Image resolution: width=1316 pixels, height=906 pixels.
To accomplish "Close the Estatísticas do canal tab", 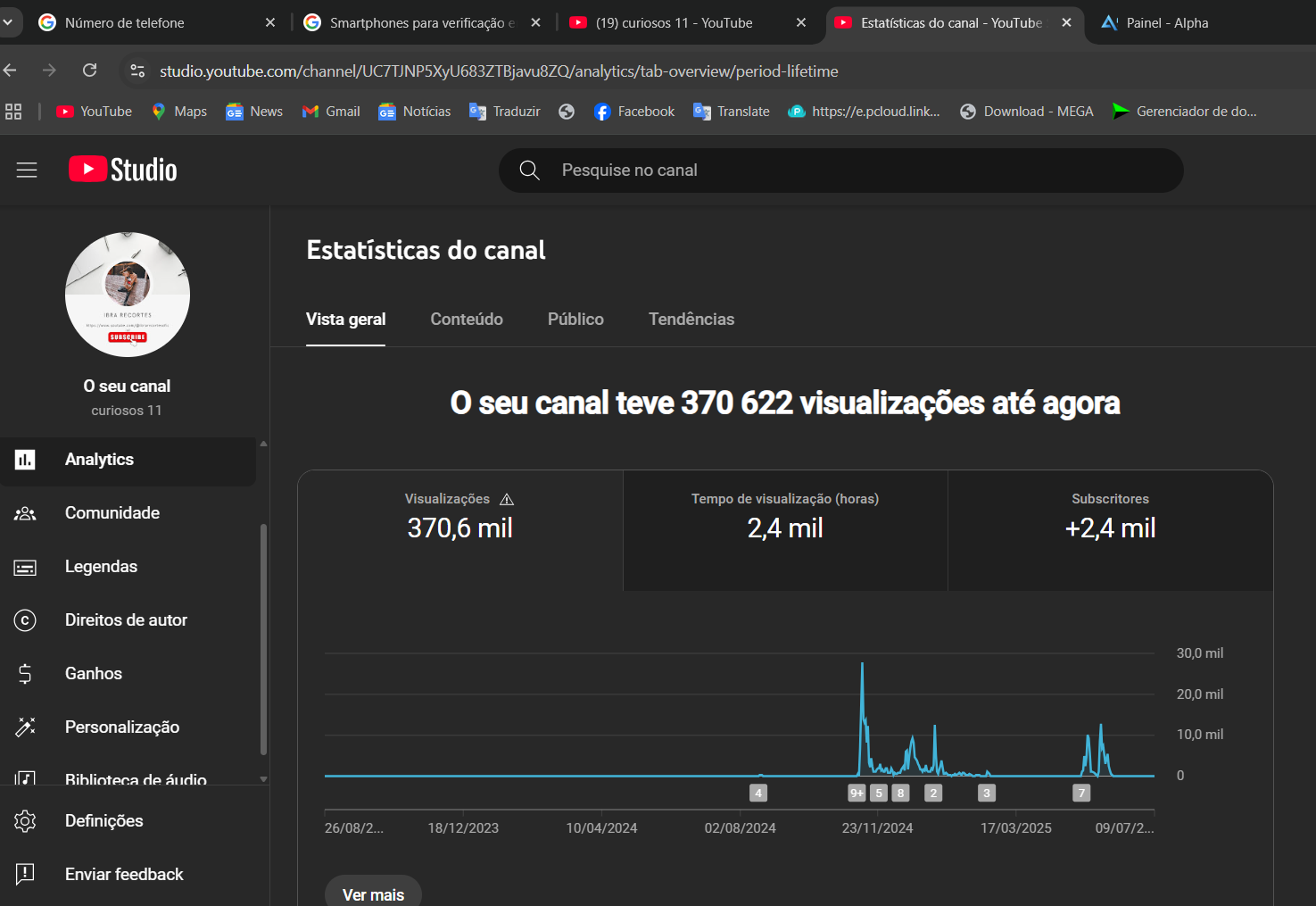I will point(1066,23).
